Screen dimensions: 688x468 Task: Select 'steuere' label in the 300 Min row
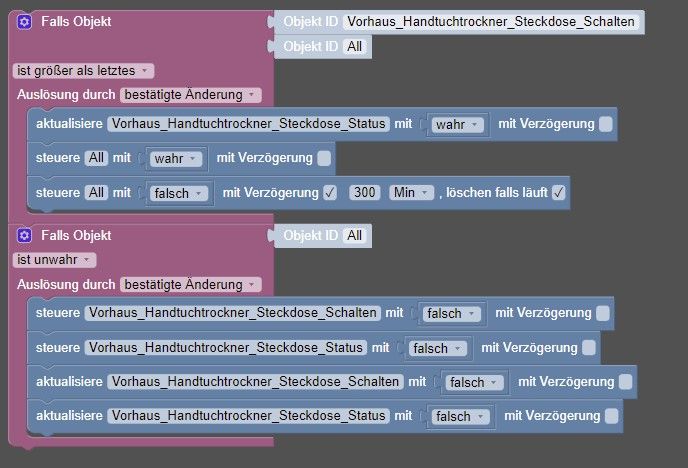click(x=58, y=193)
